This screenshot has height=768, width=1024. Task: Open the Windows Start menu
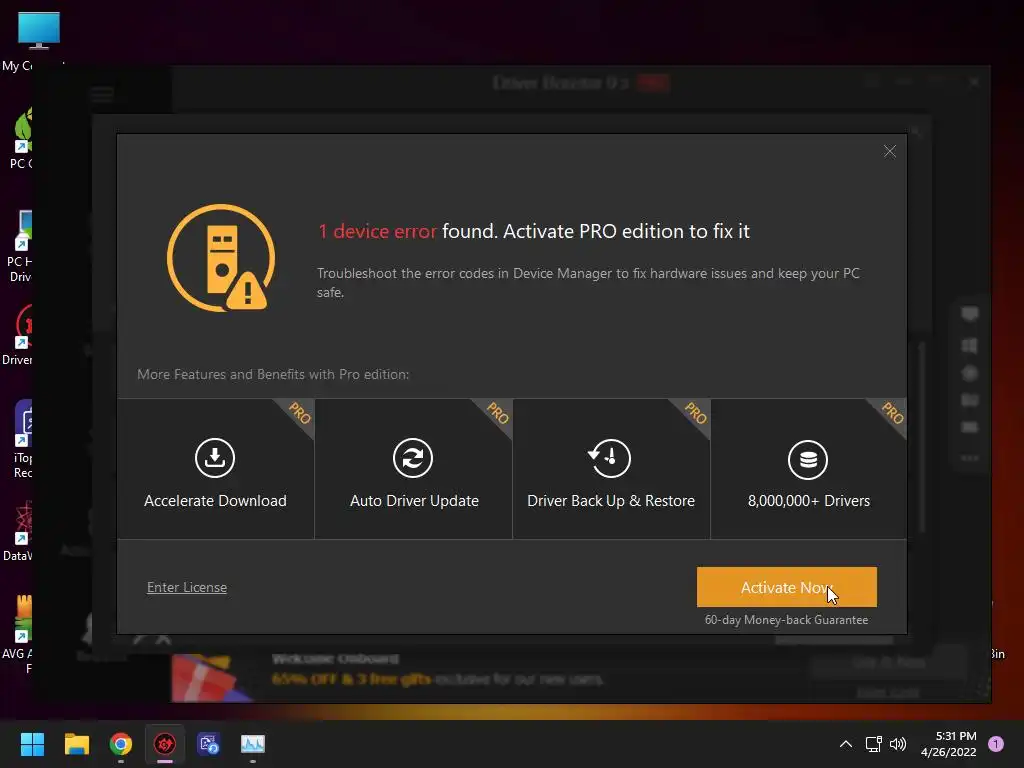(32, 744)
